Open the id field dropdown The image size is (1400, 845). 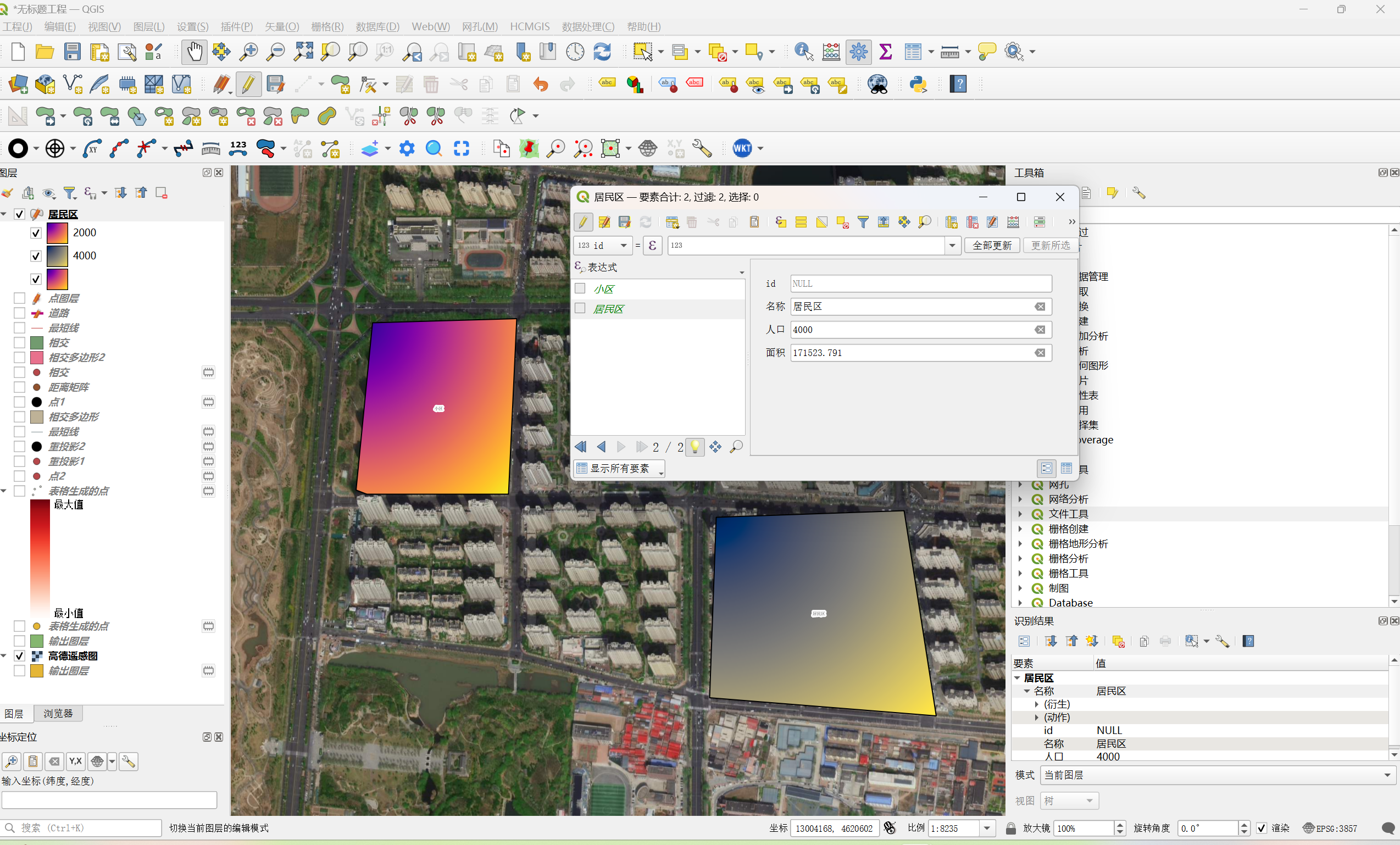(x=623, y=246)
